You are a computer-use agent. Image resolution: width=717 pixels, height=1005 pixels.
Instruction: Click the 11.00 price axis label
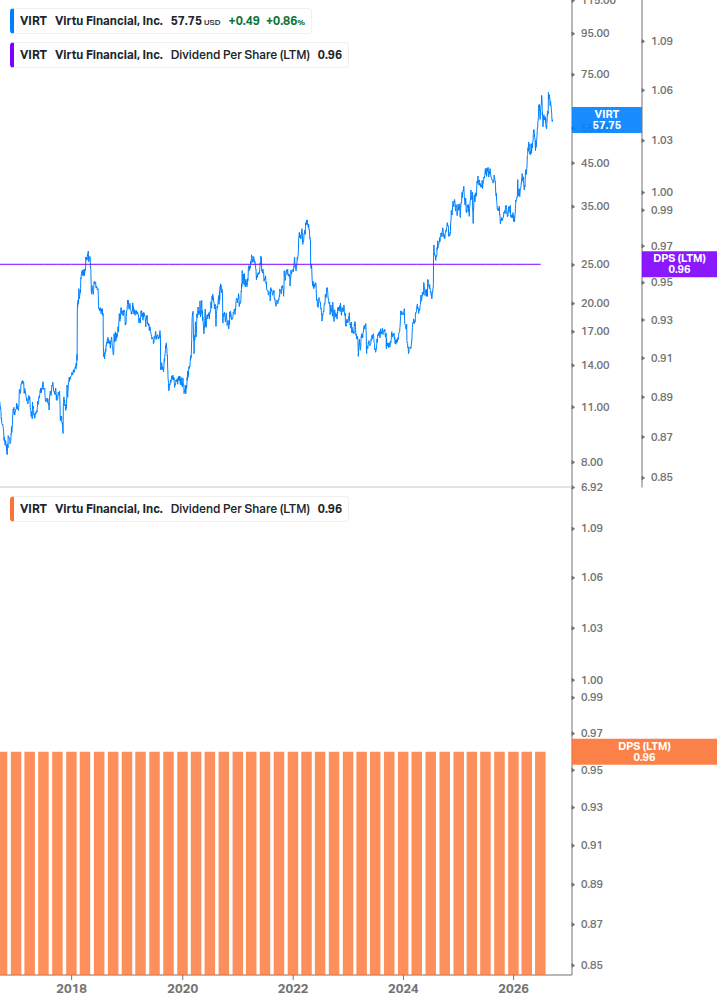[595, 407]
